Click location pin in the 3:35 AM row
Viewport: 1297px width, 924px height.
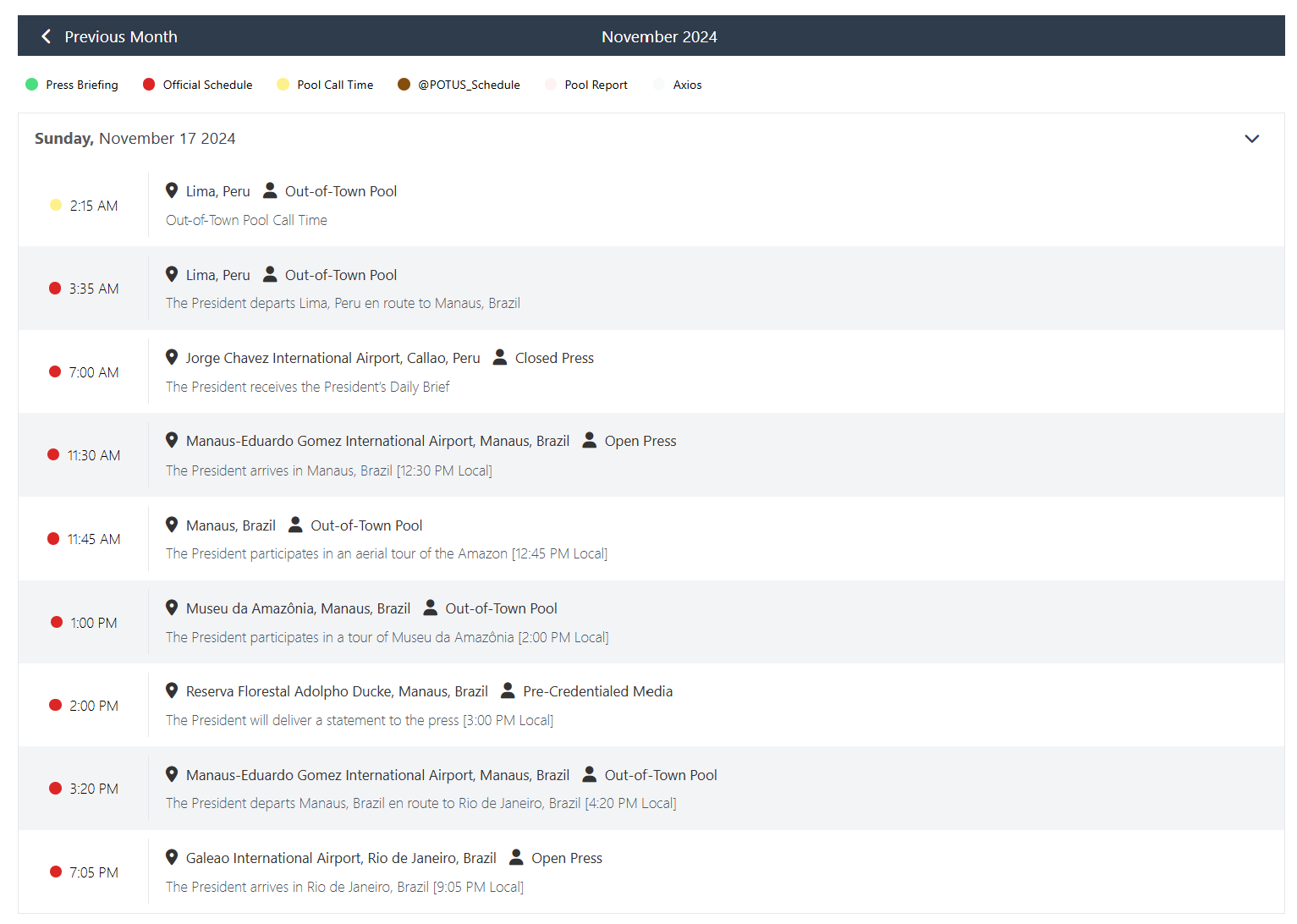172,274
